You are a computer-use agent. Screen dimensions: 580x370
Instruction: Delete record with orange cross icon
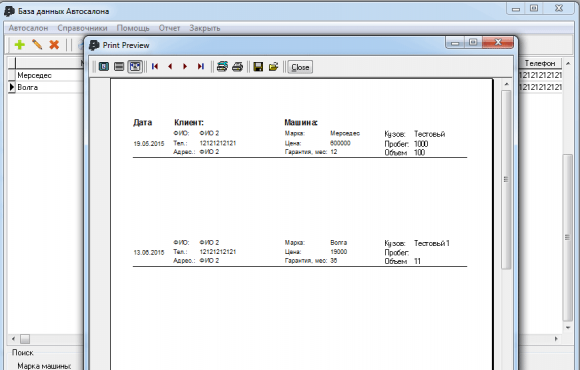tap(54, 45)
